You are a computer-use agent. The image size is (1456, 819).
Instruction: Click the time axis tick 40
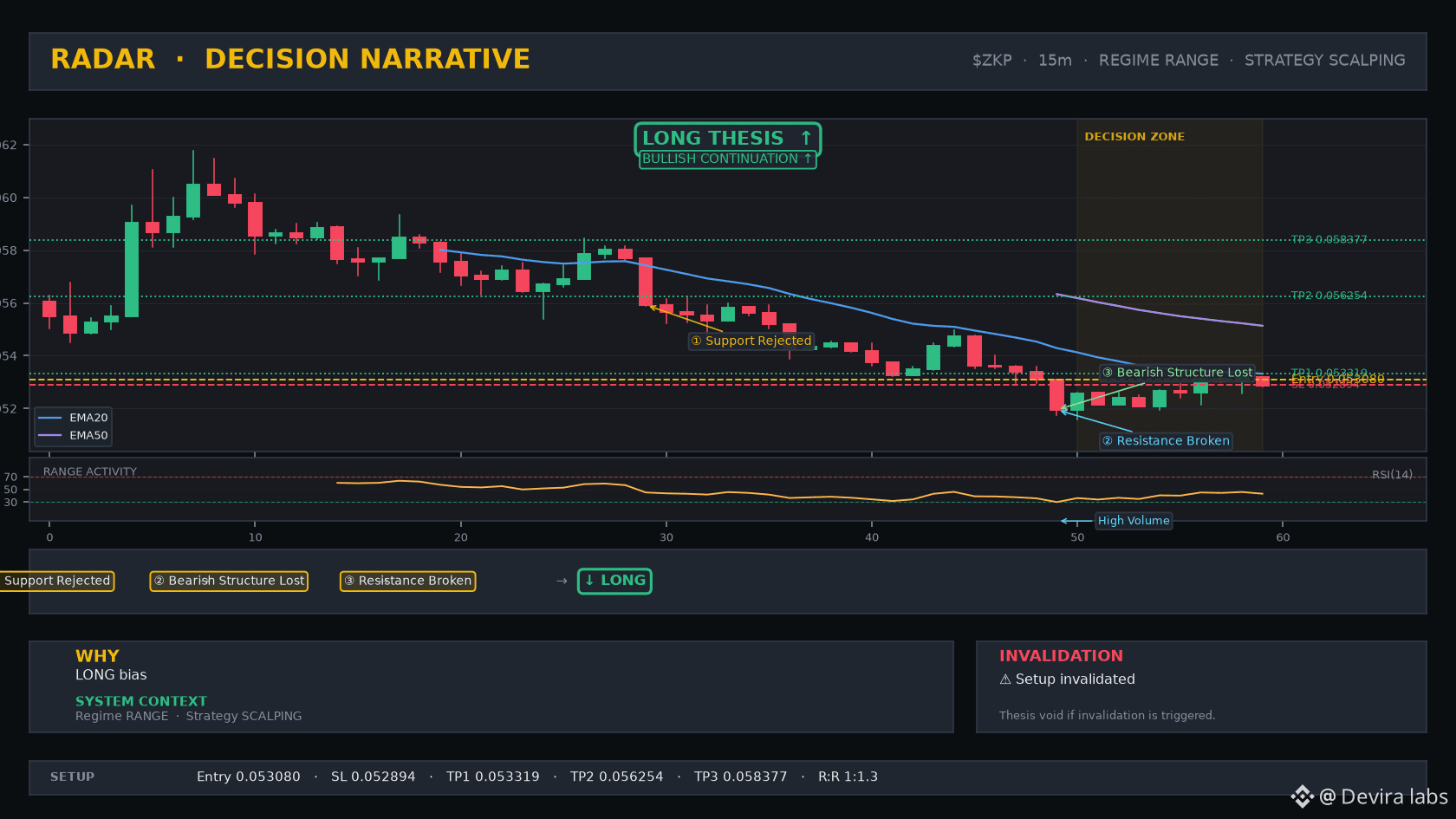click(x=872, y=537)
